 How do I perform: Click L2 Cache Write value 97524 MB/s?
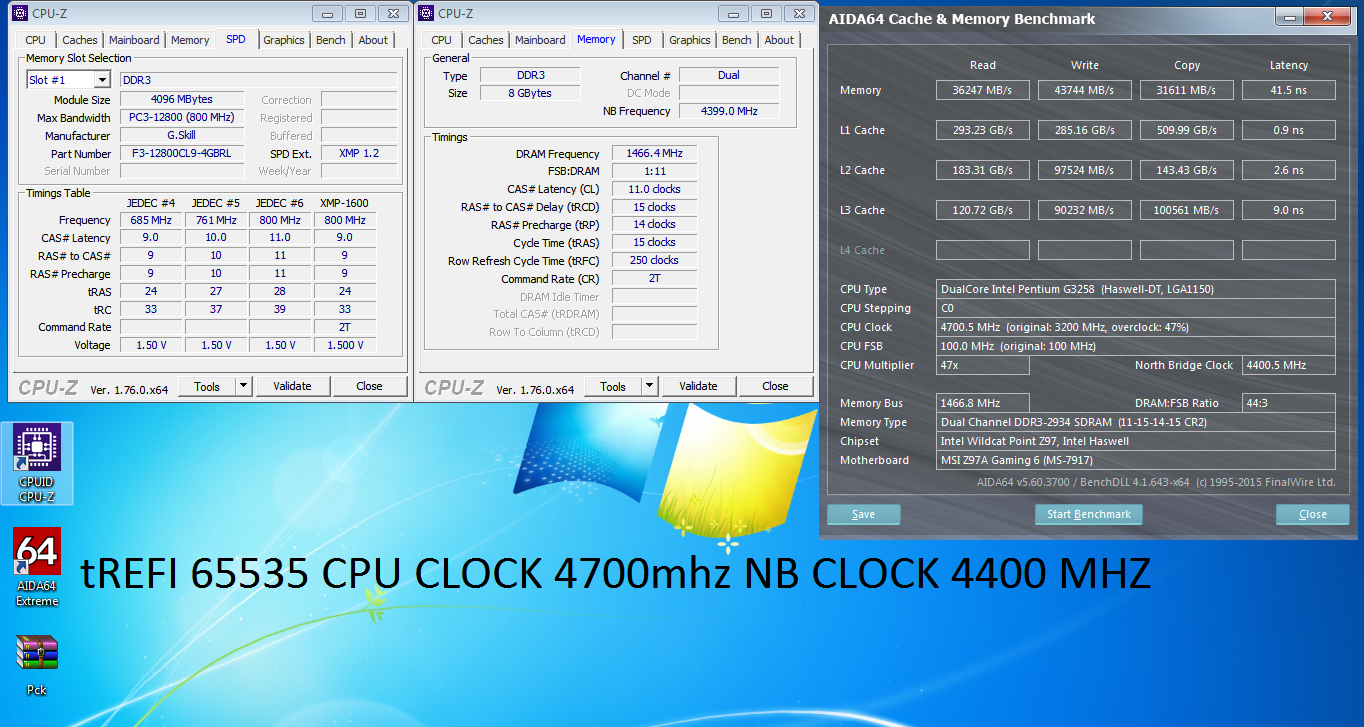(x=1085, y=170)
